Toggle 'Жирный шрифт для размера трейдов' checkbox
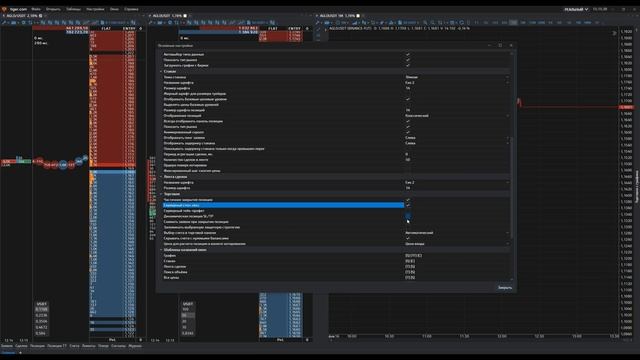 [x=407, y=93]
